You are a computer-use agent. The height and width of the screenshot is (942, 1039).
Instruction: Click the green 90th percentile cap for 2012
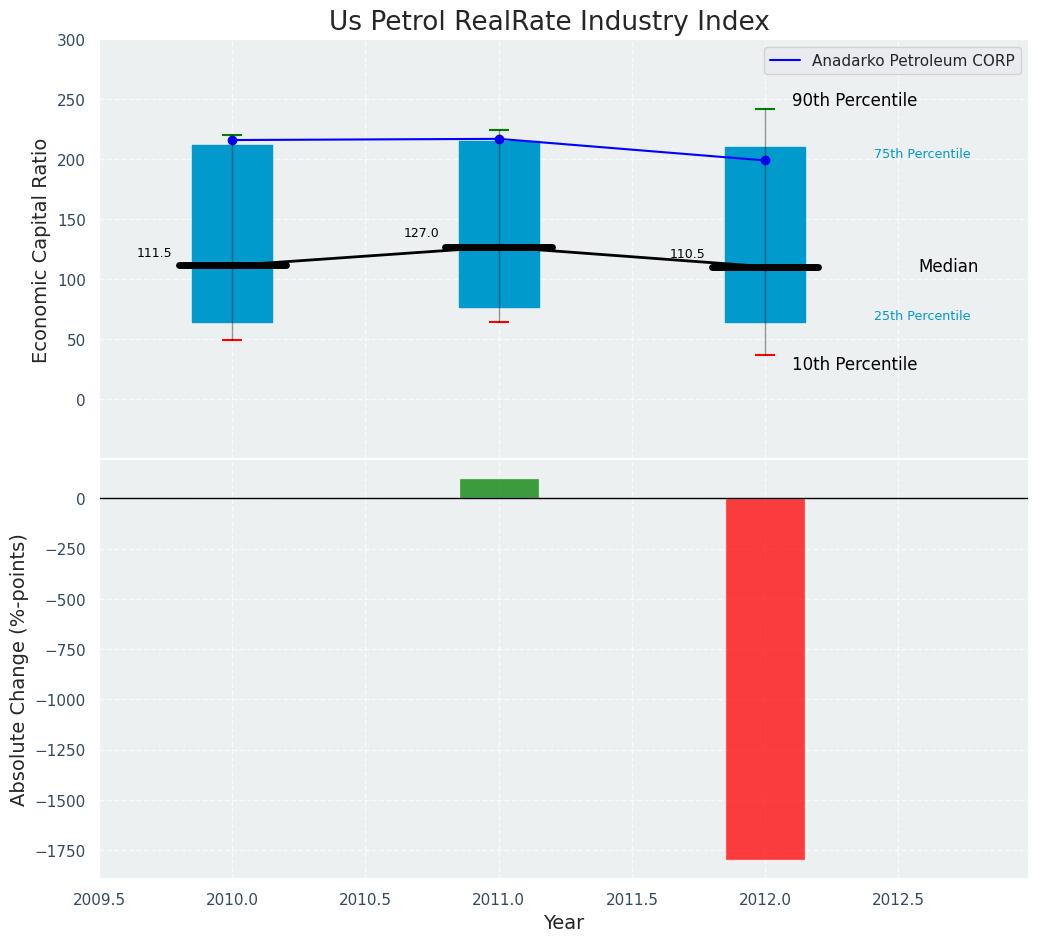(765, 109)
